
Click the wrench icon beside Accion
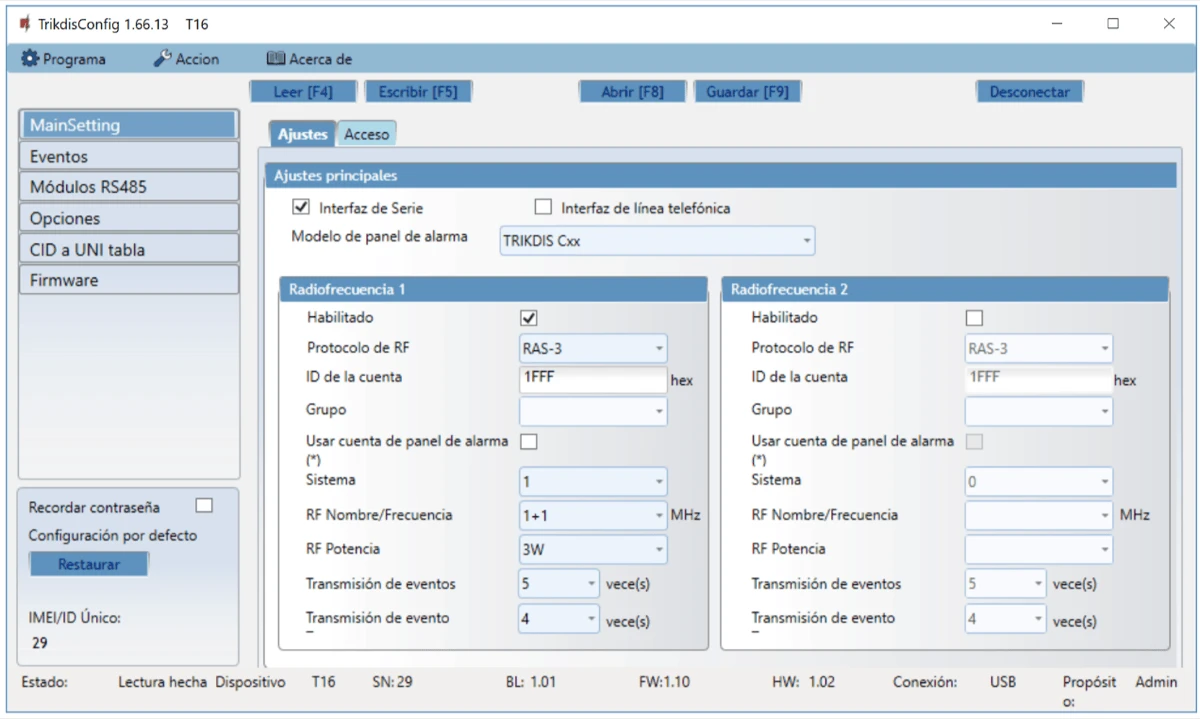[162, 59]
